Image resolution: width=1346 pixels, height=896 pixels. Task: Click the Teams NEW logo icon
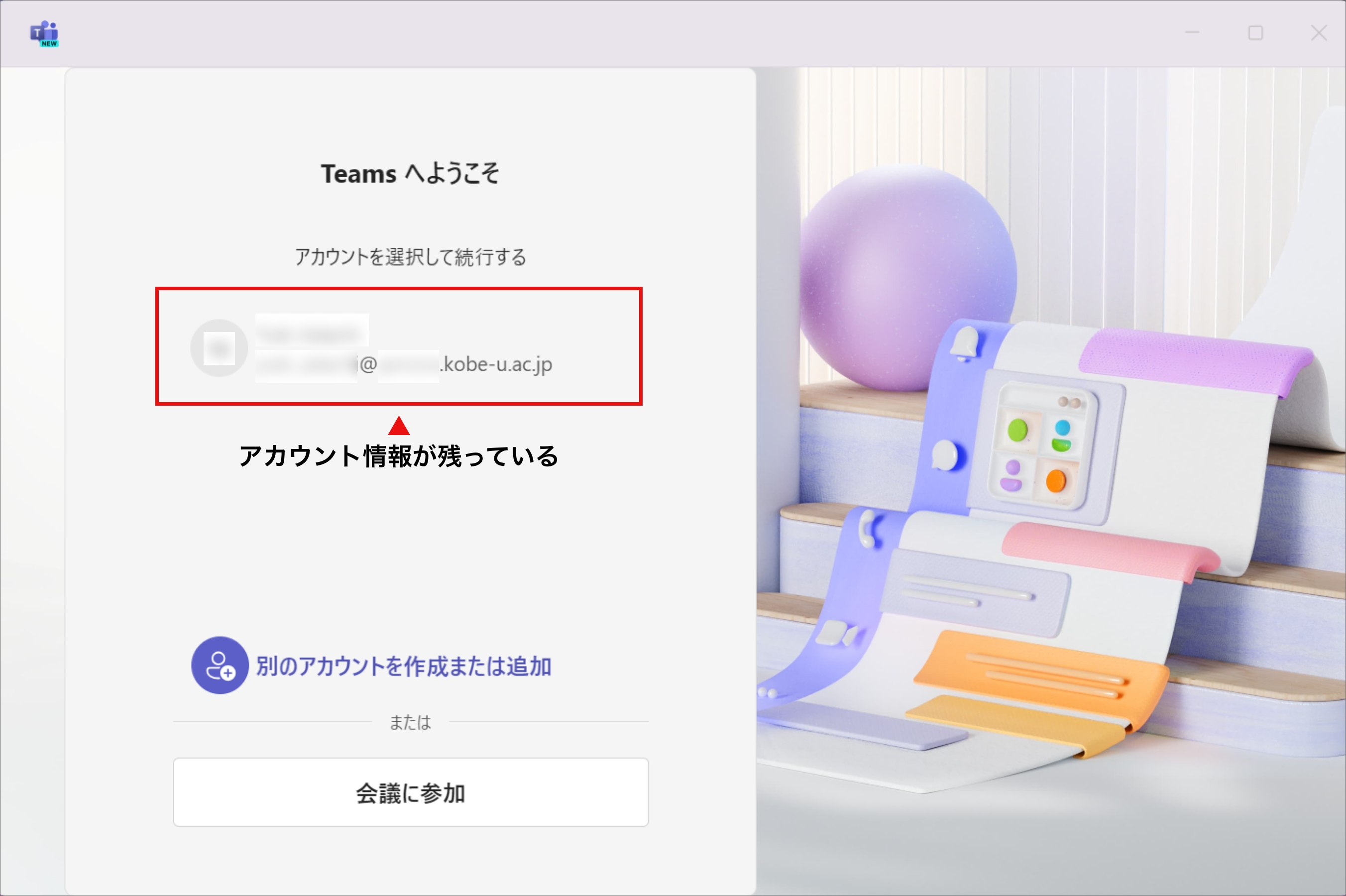[45, 34]
